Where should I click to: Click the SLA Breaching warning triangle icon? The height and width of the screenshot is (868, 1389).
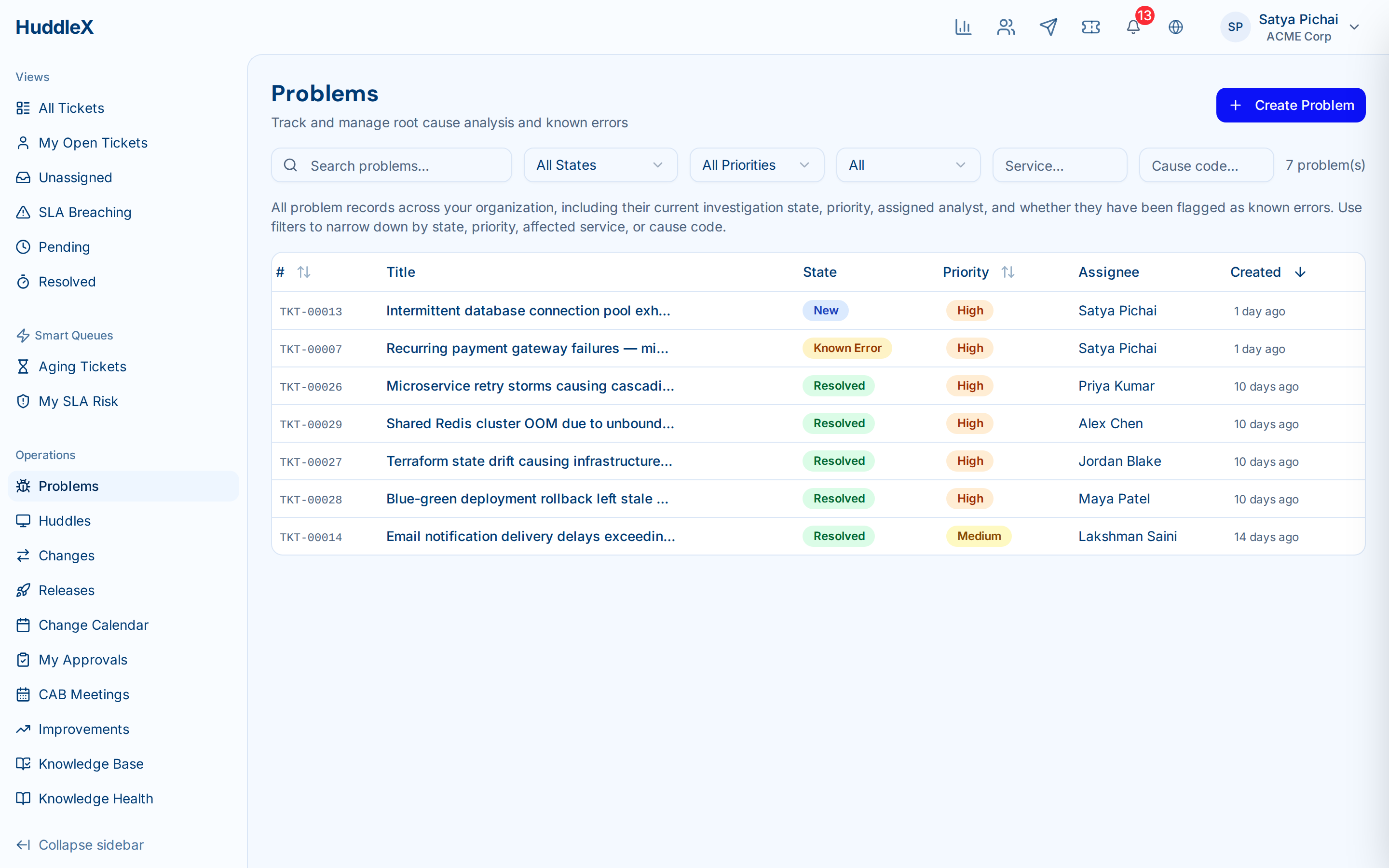(x=23, y=212)
